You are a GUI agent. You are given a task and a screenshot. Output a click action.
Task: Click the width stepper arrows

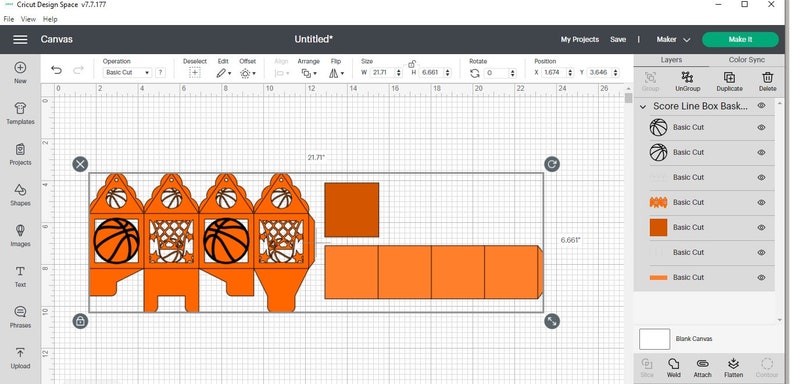click(398, 72)
